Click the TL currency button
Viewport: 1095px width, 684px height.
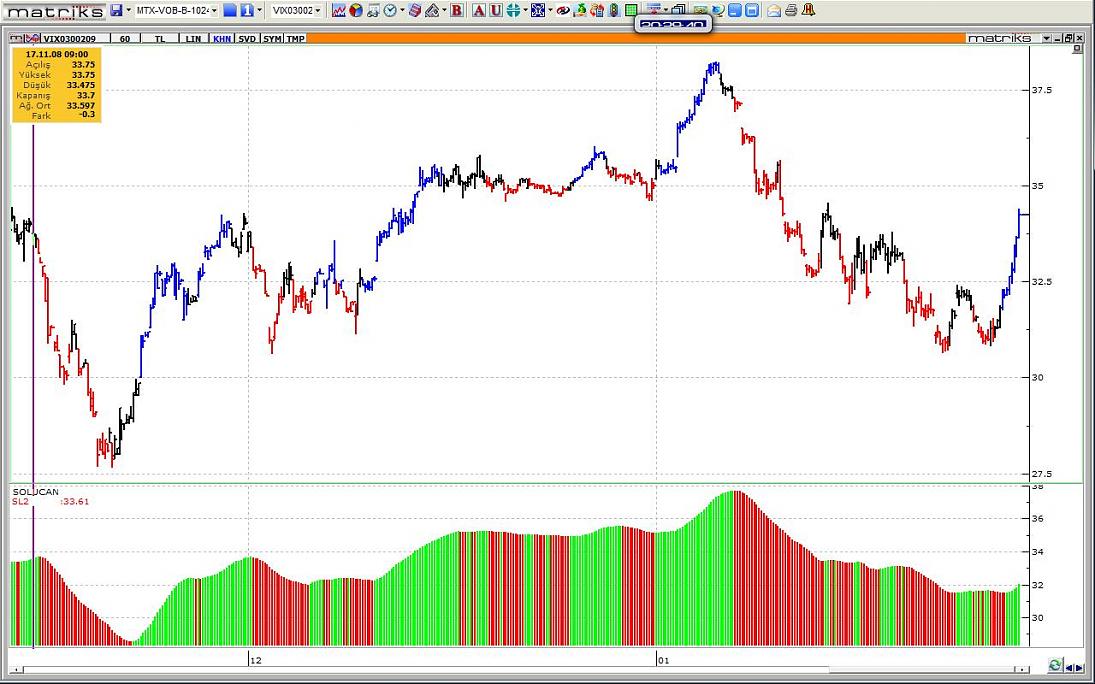tap(160, 38)
